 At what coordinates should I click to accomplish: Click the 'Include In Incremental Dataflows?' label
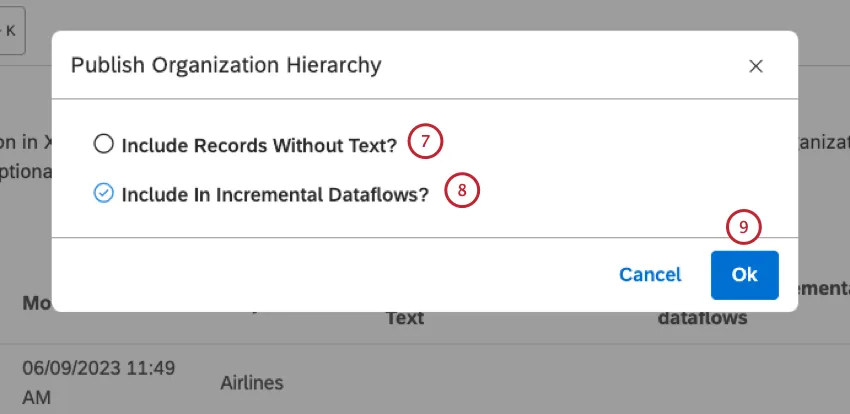pos(275,195)
